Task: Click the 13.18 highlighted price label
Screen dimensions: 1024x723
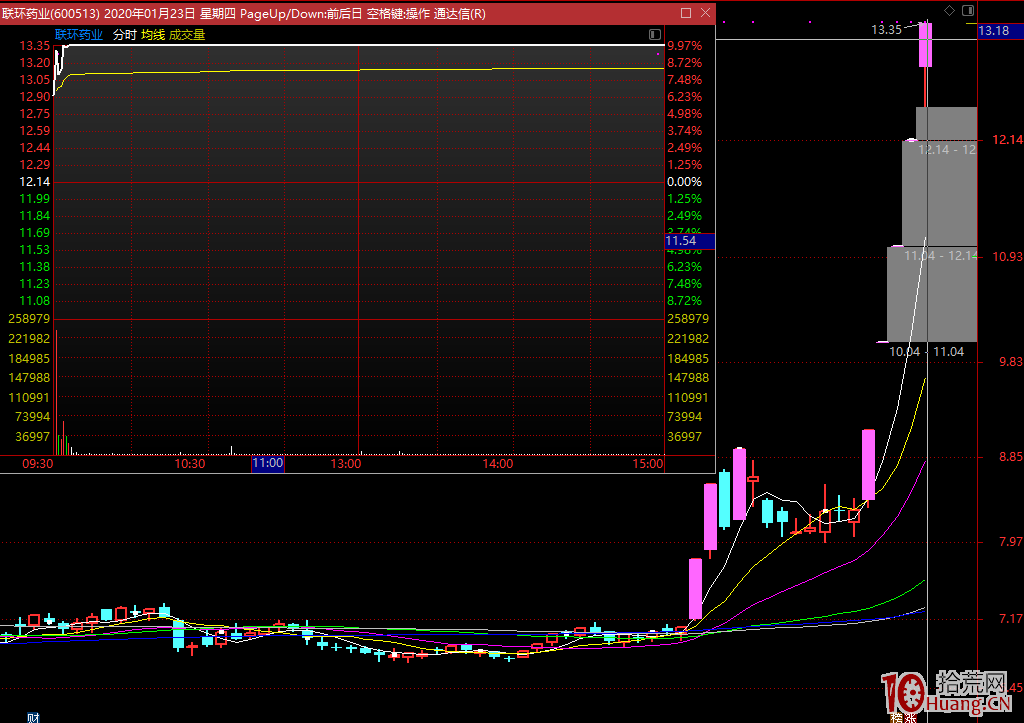Action: [x=993, y=31]
